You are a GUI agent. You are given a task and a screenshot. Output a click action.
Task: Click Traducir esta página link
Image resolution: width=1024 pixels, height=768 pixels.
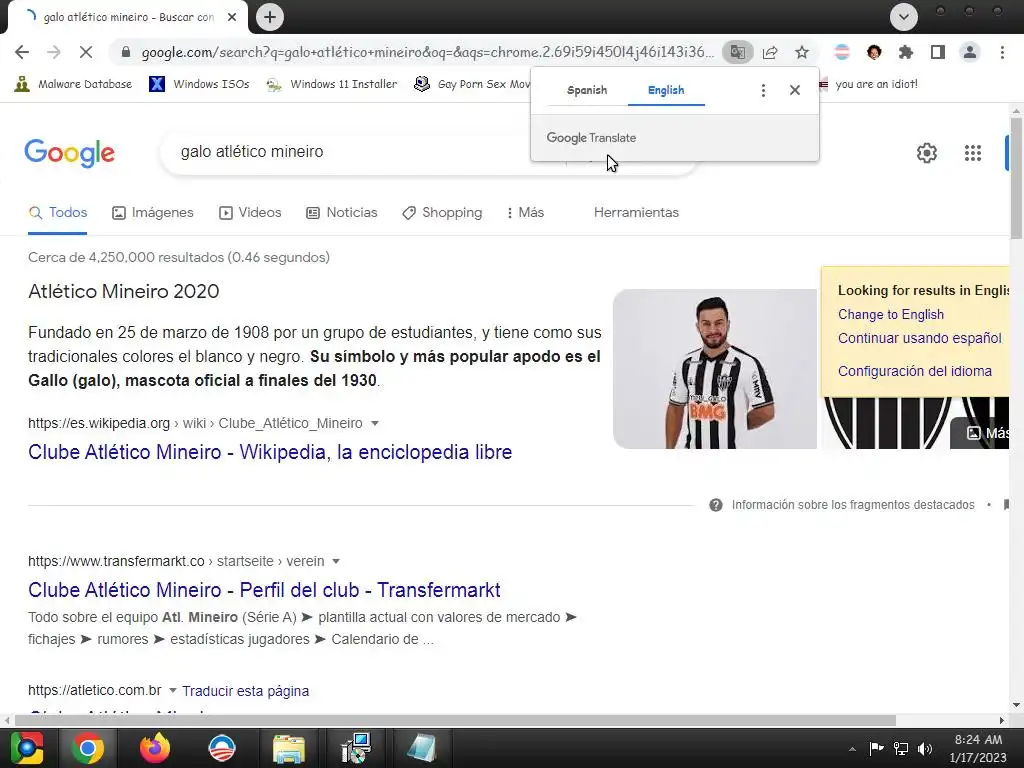246,691
